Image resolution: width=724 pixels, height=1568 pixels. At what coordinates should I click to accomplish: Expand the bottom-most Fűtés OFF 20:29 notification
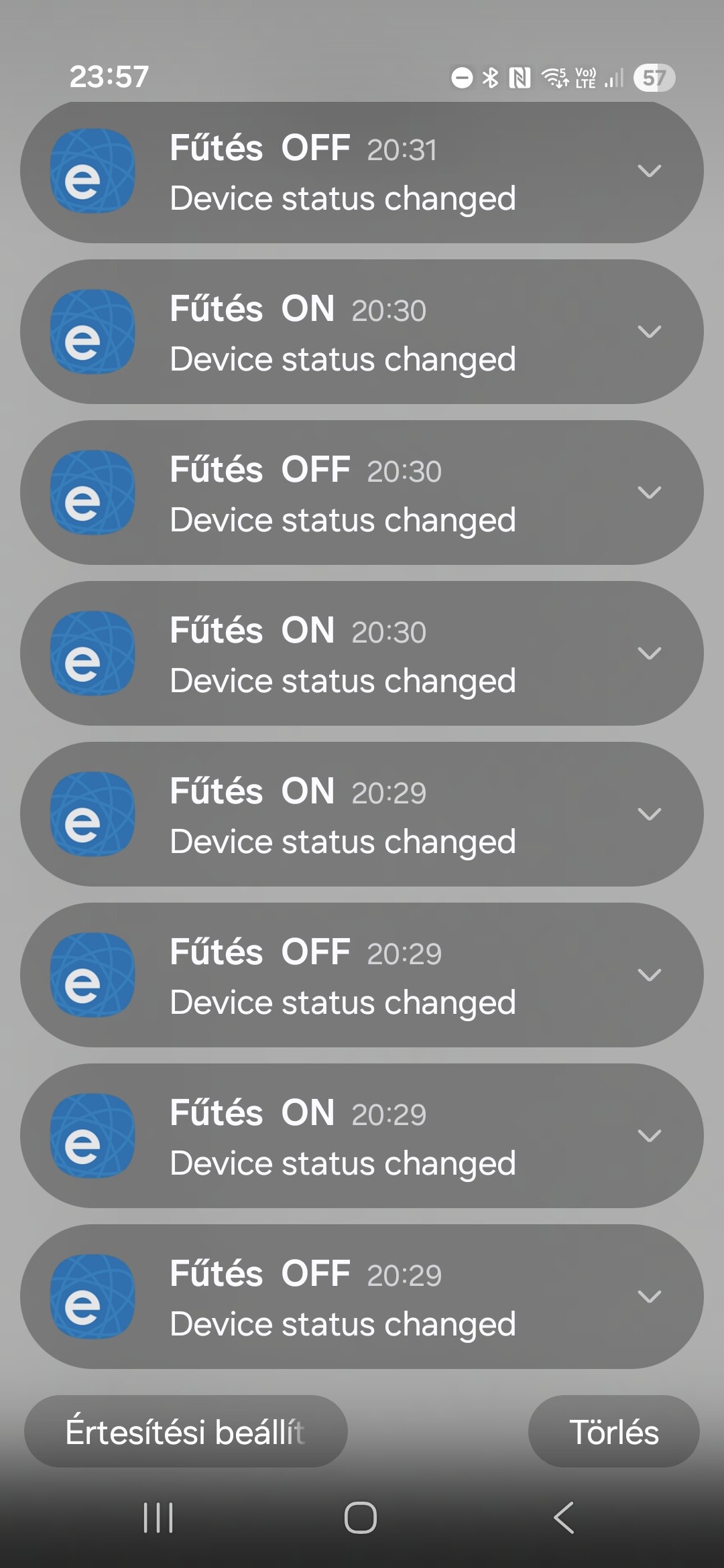tap(649, 1296)
